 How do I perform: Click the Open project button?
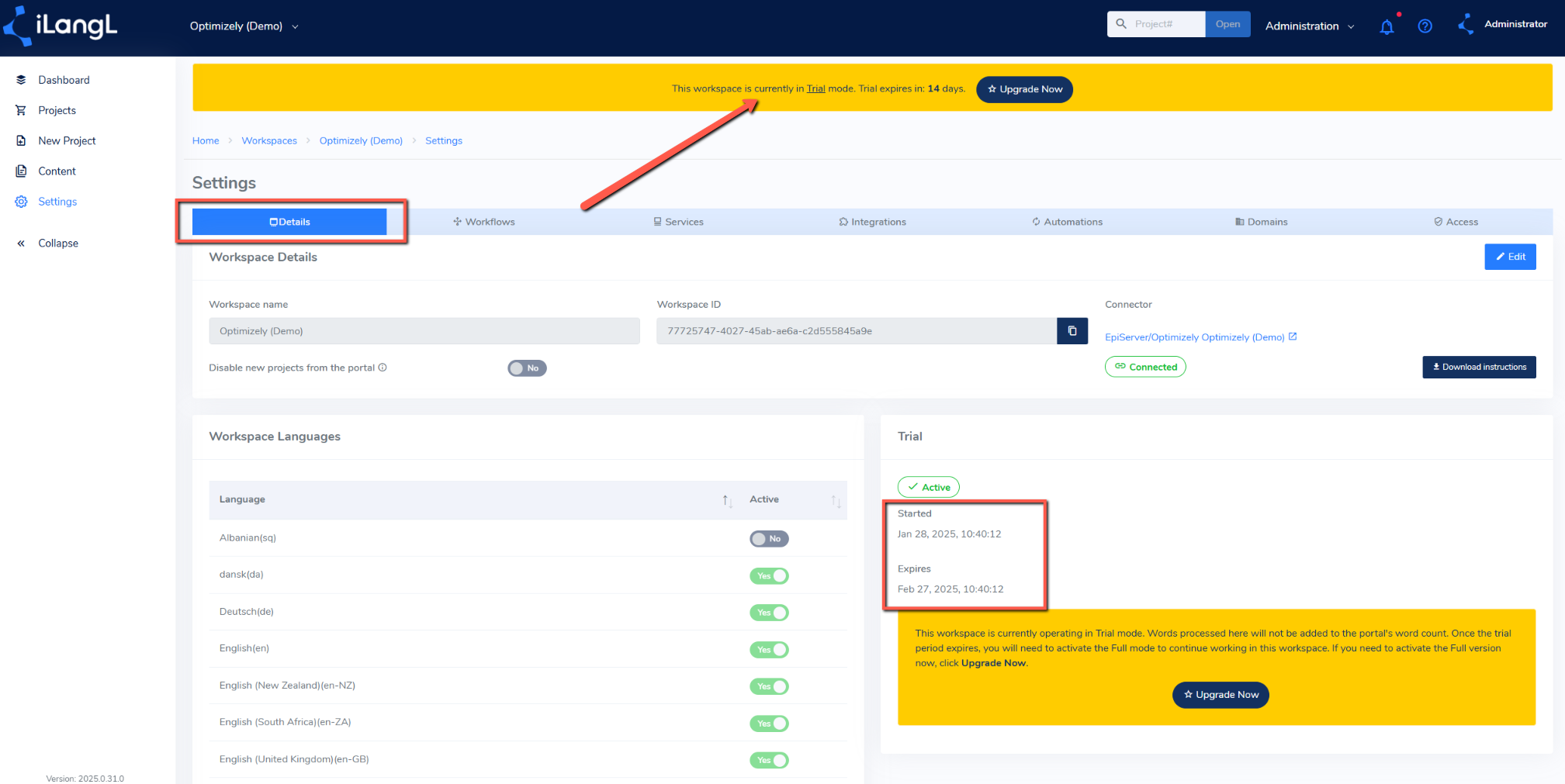click(1227, 24)
